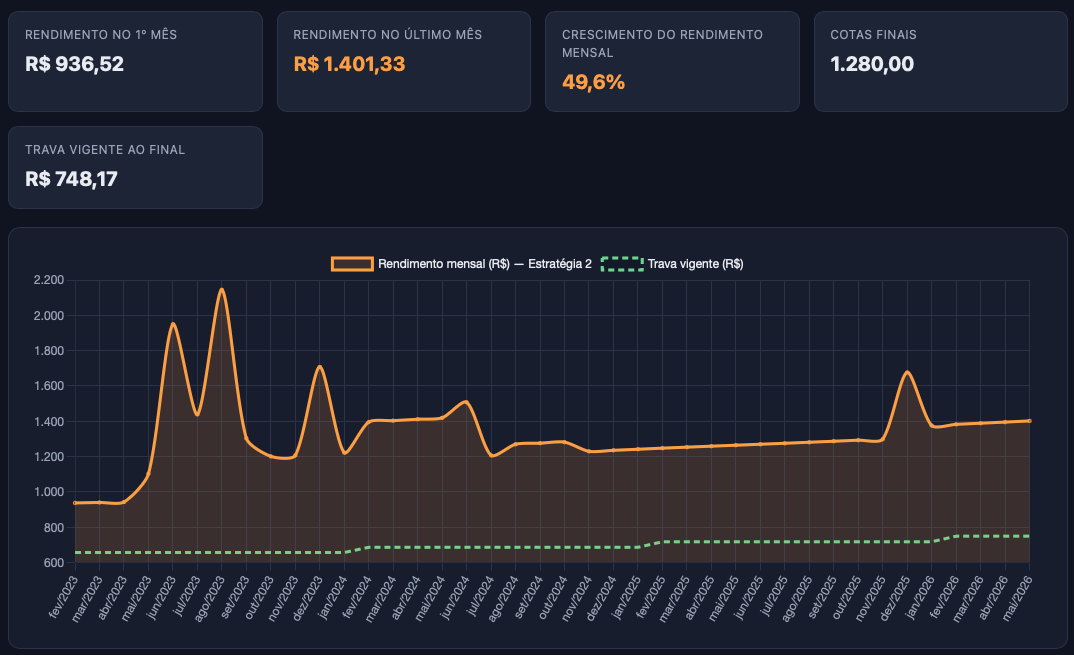This screenshot has height=655, width=1074.
Task: Click the jan/2024 x-axis label
Action: pyautogui.click(x=334, y=597)
